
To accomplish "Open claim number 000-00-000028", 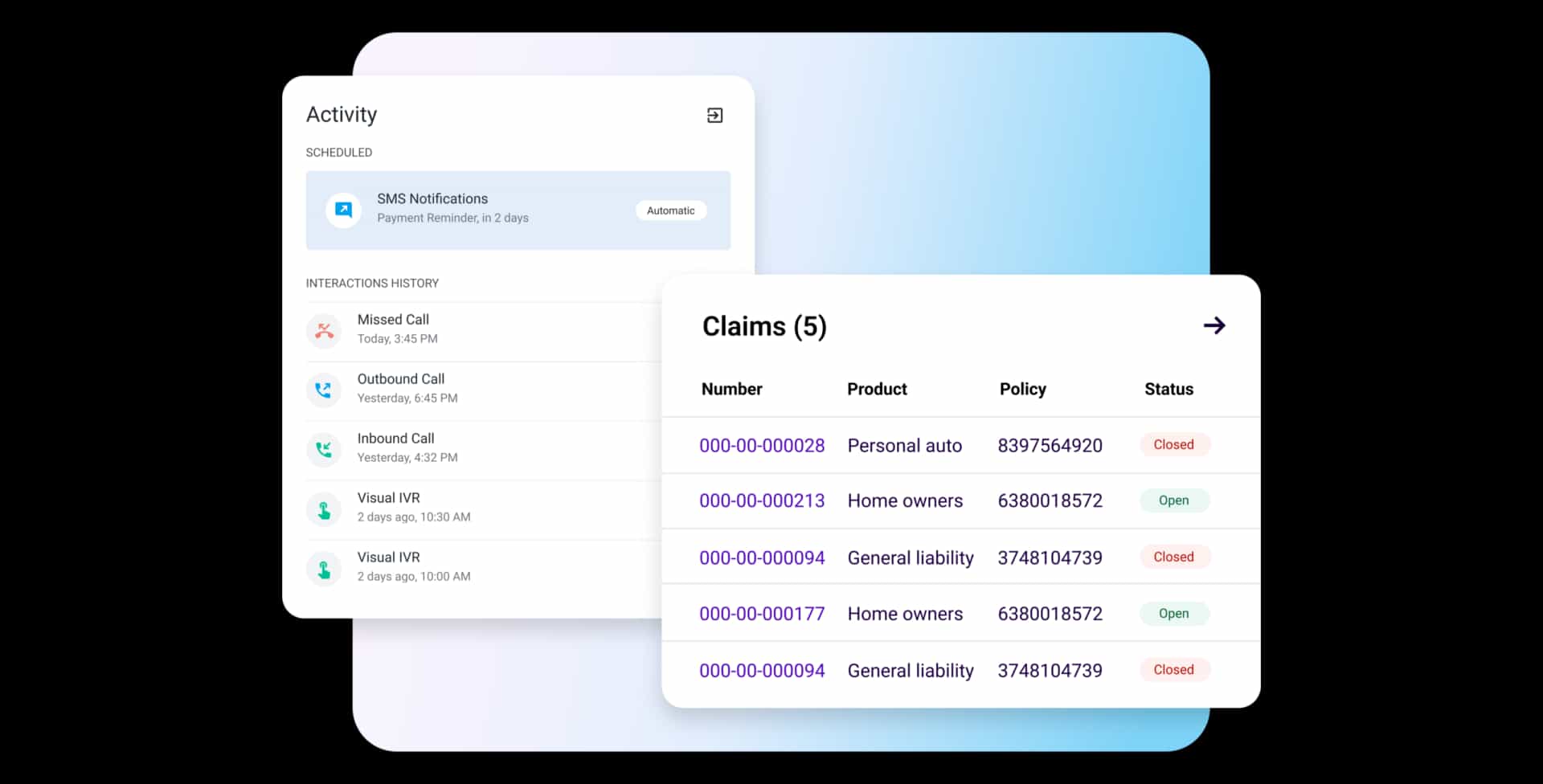I will (x=761, y=446).
